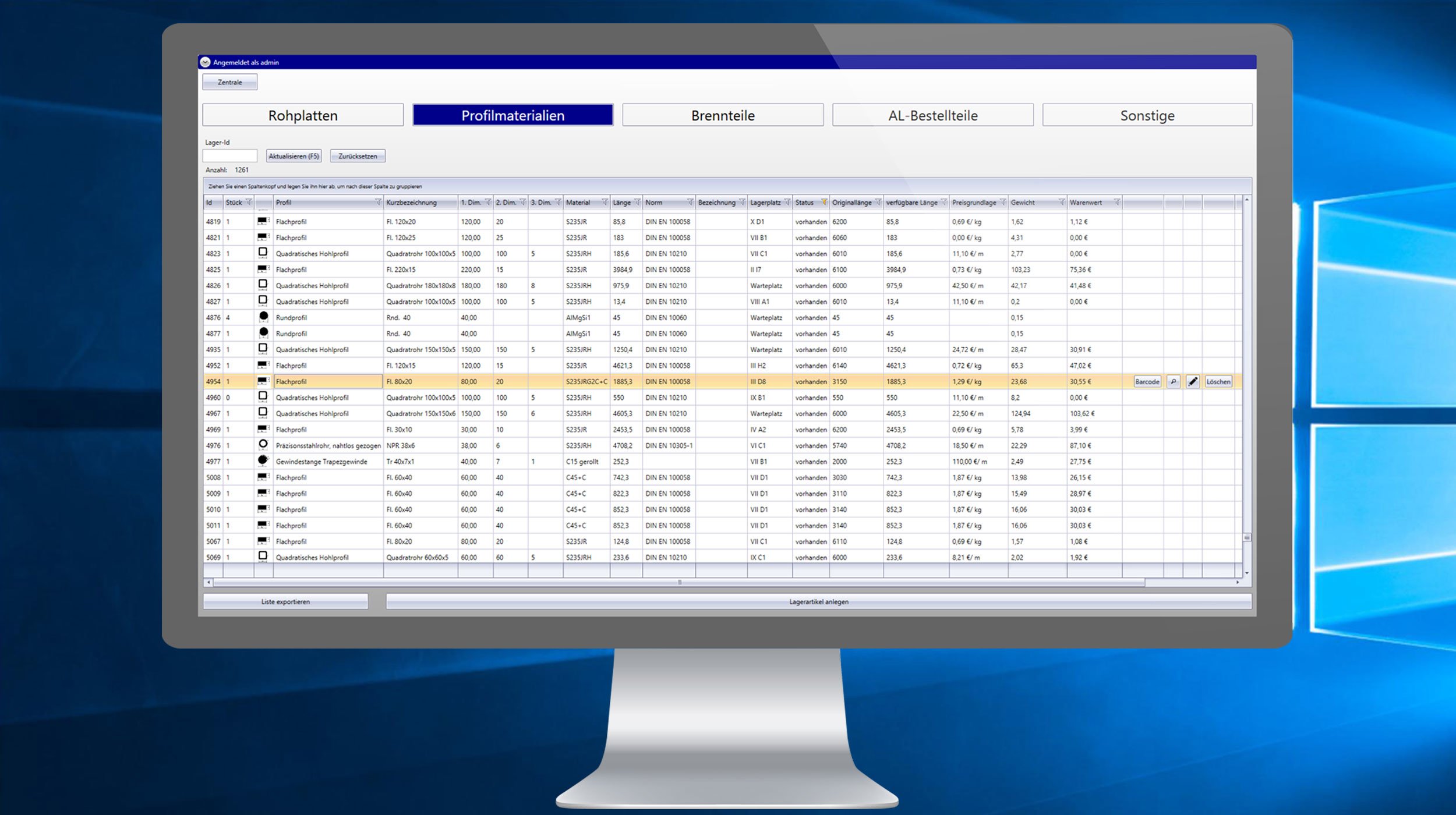The width and height of the screenshot is (1456, 815).
Task: Switch to the Brennteile tab
Action: (x=723, y=115)
